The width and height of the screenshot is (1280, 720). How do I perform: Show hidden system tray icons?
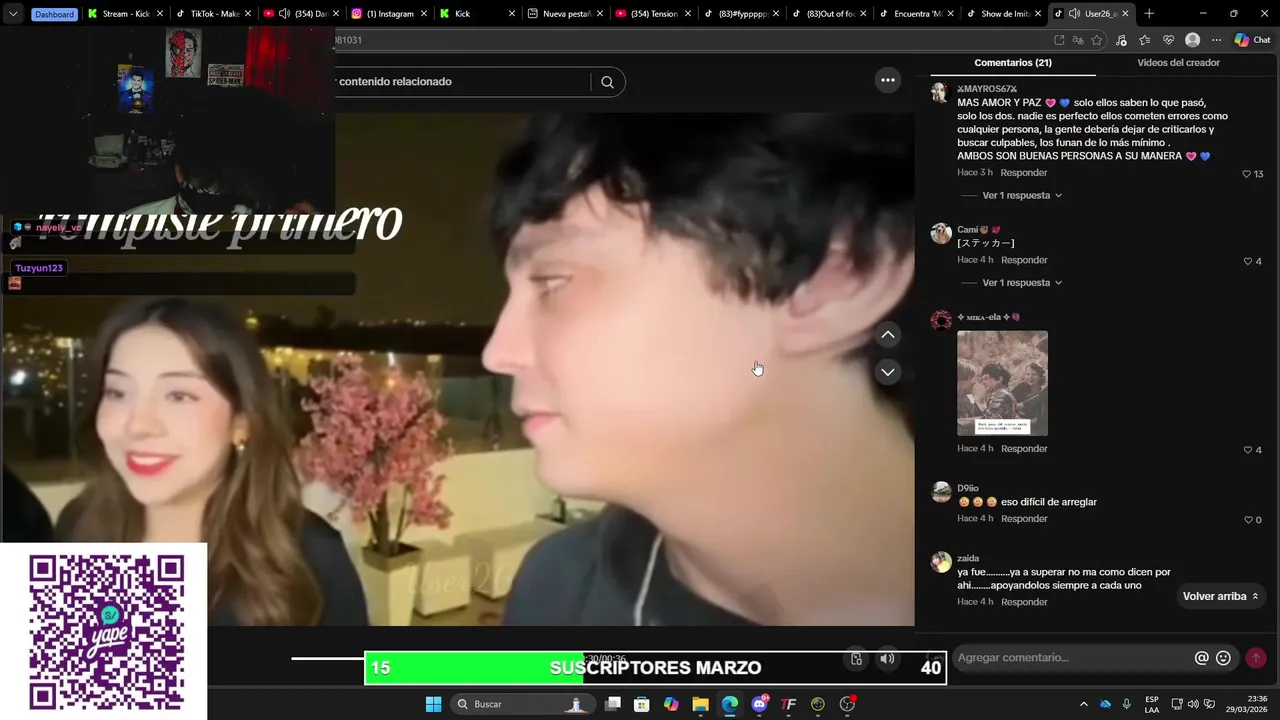click(x=1083, y=704)
